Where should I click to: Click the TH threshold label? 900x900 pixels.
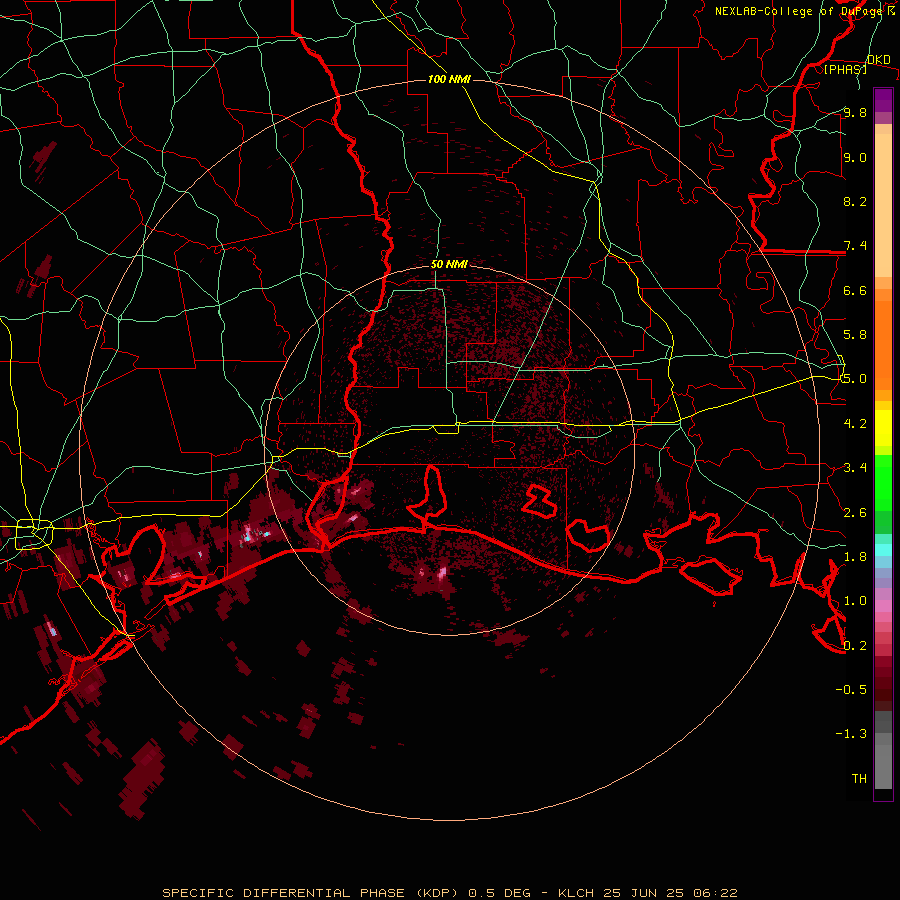[859, 778]
